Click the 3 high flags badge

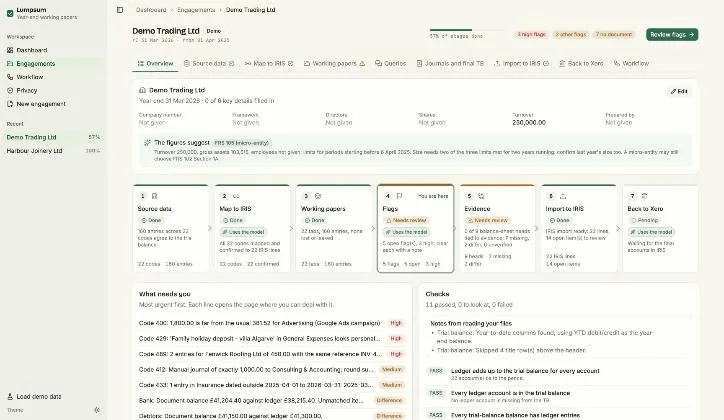point(531,35)
